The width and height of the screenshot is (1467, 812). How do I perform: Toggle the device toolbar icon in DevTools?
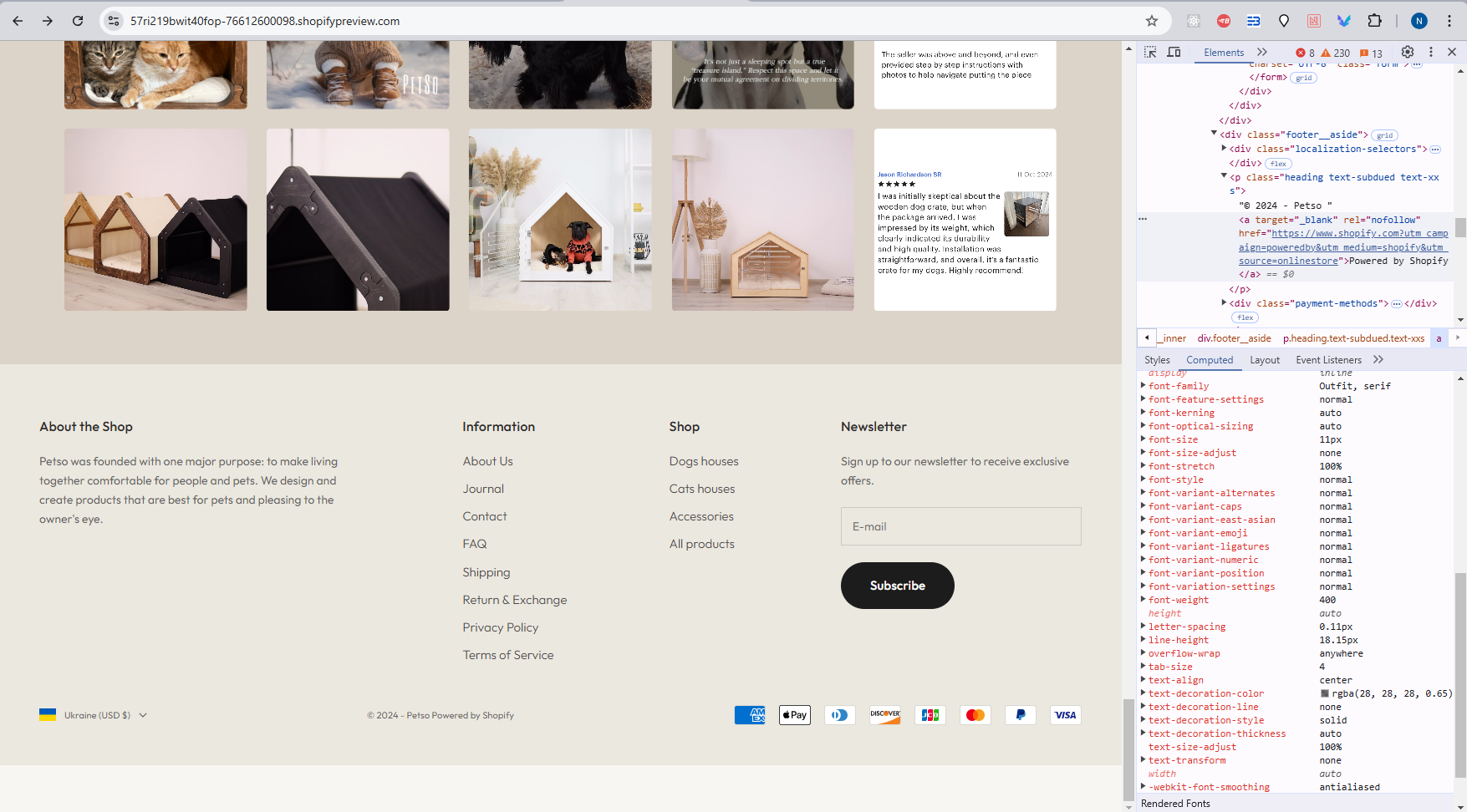click(x=1174, y=52)
